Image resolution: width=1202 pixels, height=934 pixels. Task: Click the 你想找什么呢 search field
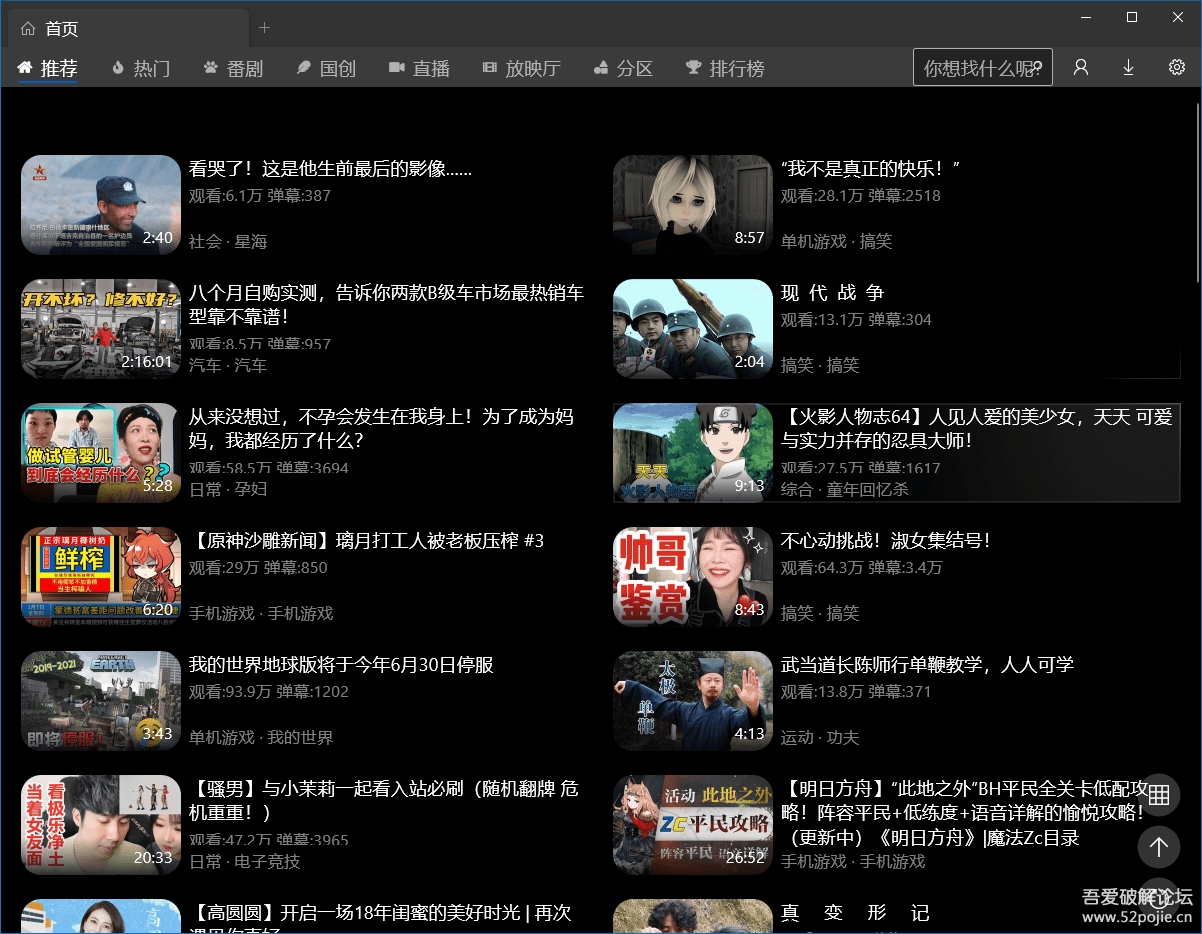pyautogui.click(x=975, y=67)
